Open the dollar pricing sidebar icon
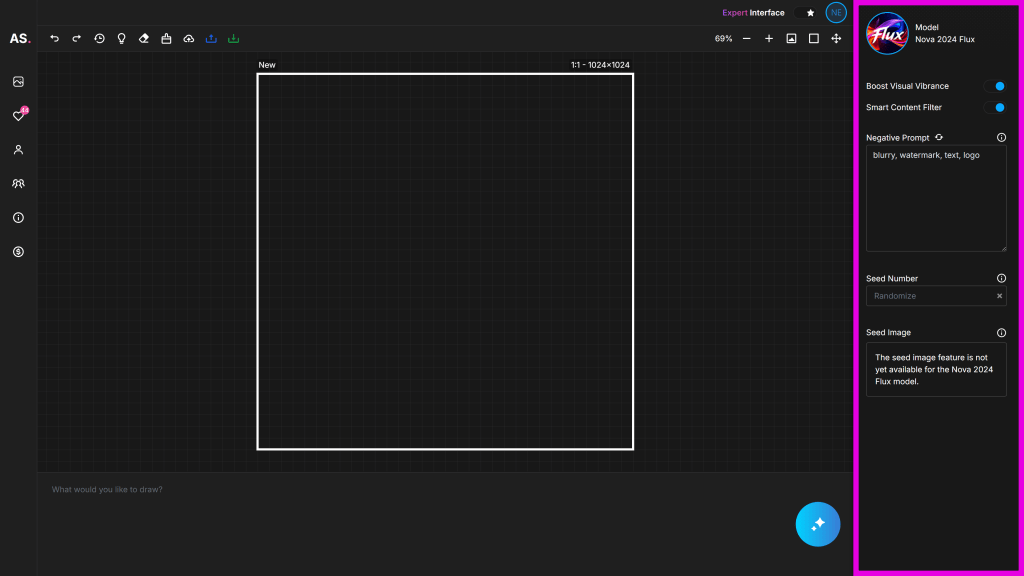This screenshot has width=1024, height=576. coord(18,251)
